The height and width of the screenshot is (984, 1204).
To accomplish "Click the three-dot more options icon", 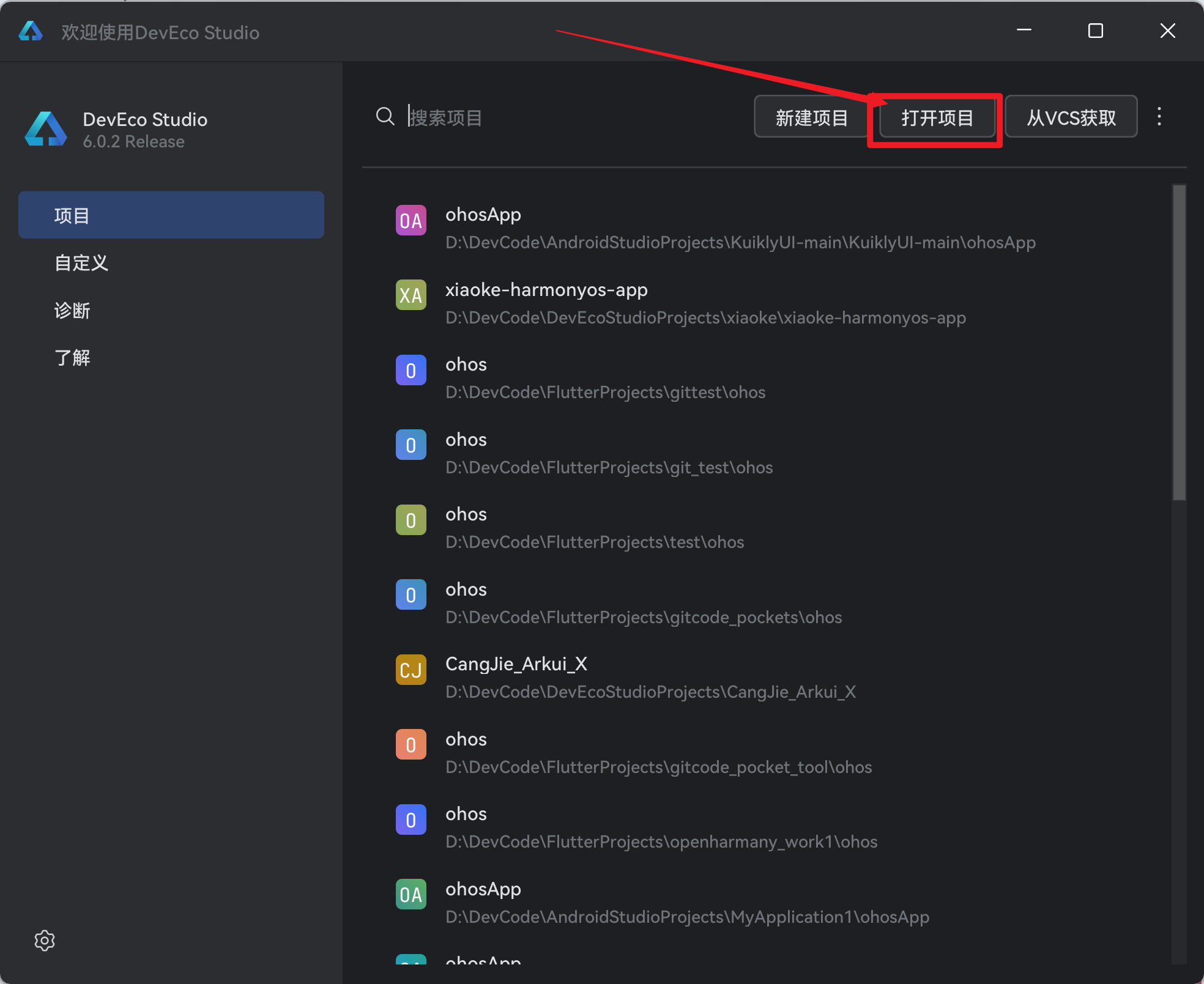I will [x=1159, y=116].
